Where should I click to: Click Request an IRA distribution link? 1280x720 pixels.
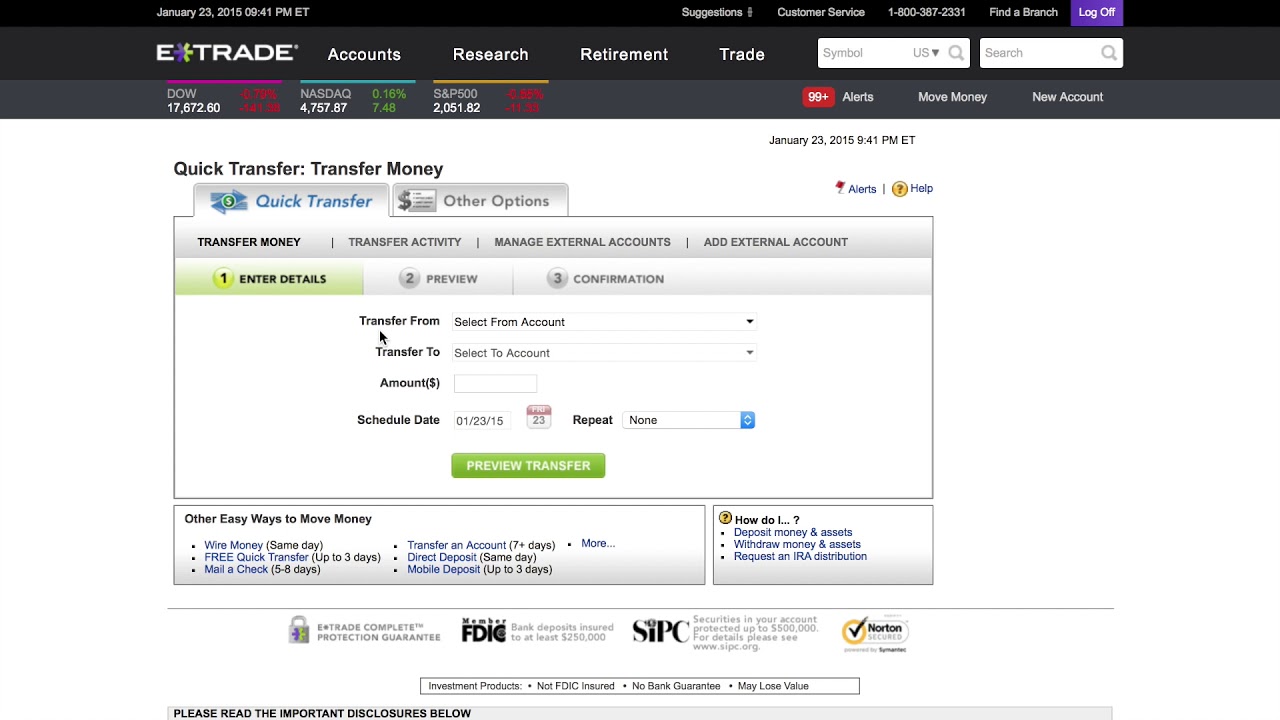[800, 557]
